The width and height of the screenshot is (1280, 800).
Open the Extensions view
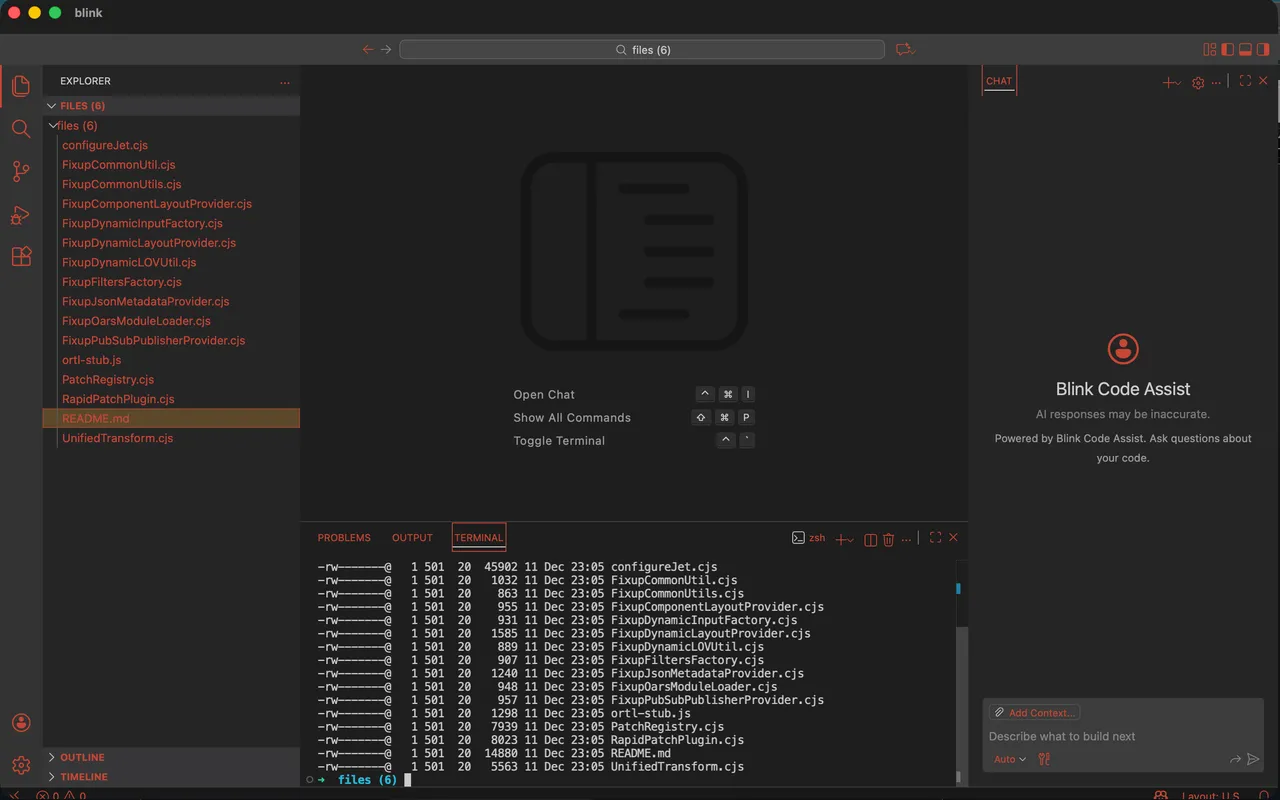coord(21,257)
